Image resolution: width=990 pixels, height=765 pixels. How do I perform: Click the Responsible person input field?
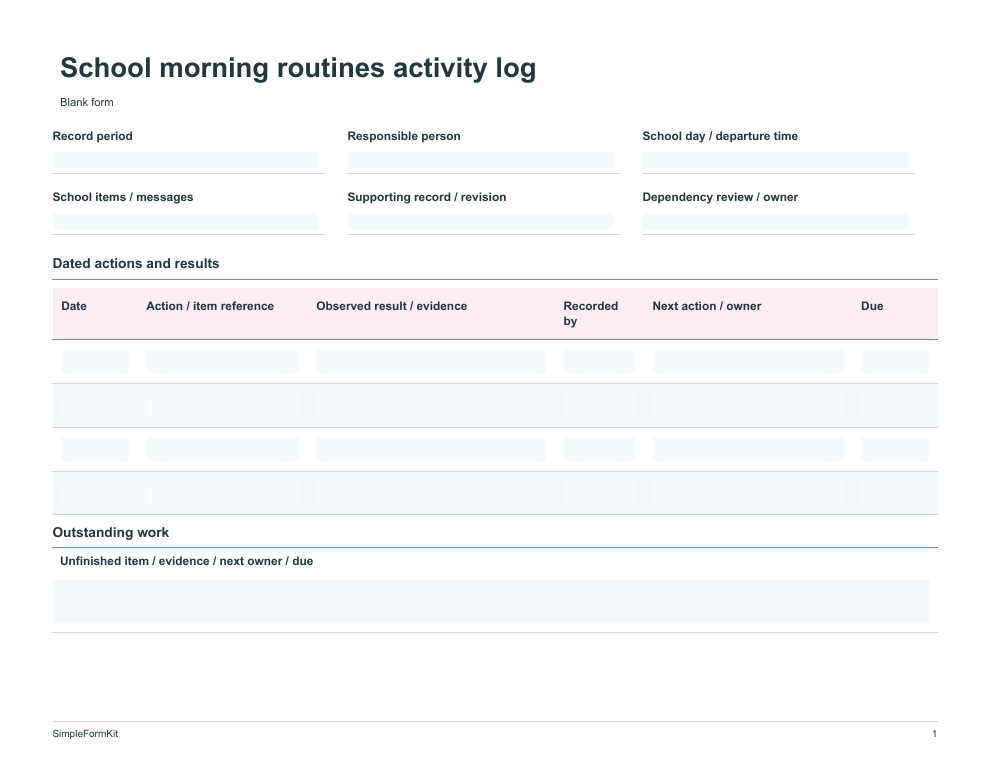480,161
